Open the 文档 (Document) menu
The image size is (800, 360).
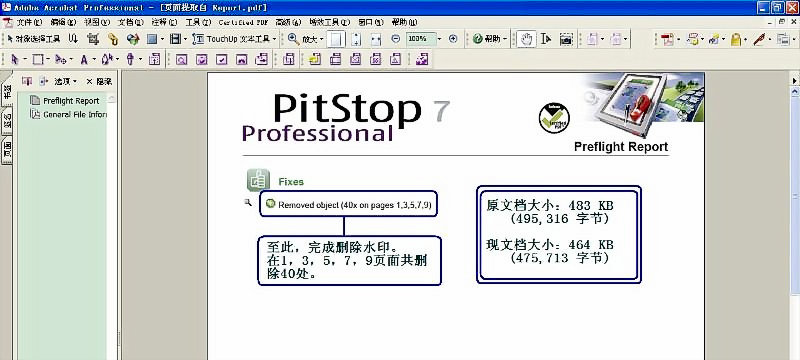click(131, 22)
